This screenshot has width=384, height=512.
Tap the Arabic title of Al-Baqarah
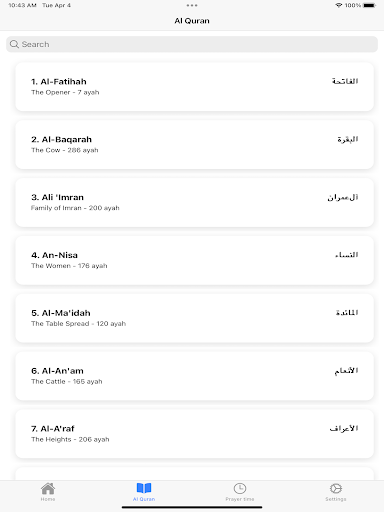click(347, 139)
